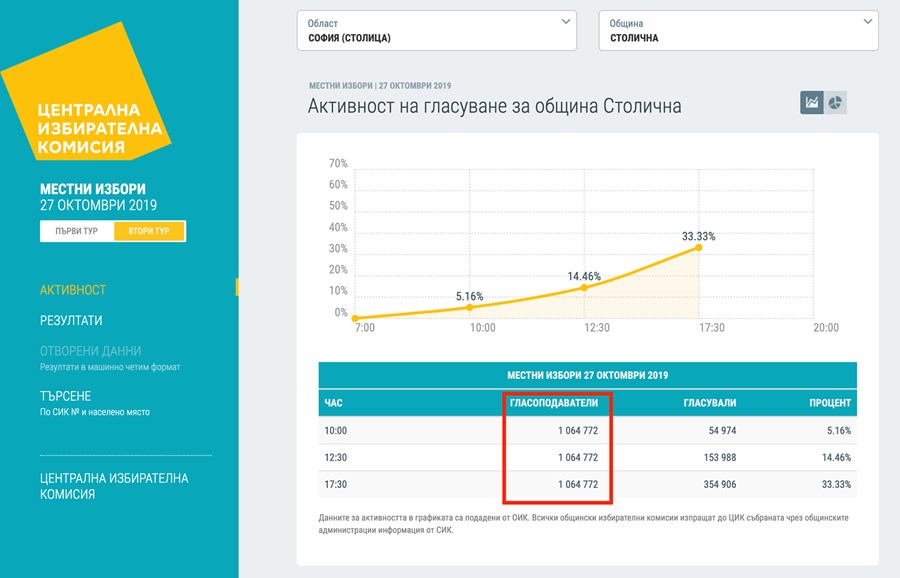
Task: Follow the ЦЕНТРАЛНА ИЗБИРАТЕЛНА КОМИСИЯ sidebar link
Action: pyautogui.click(x=113, y=486)
